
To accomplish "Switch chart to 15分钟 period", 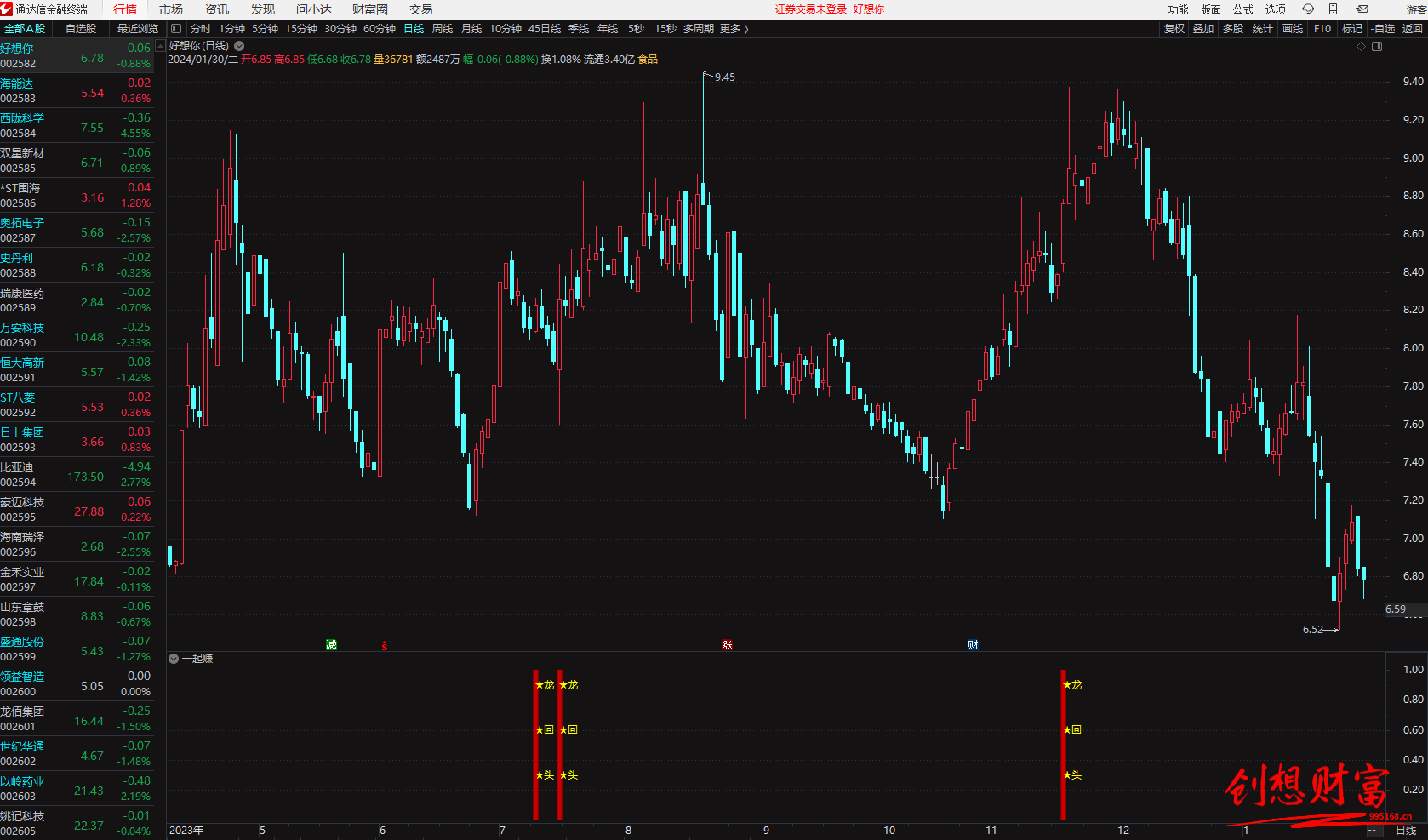I will 301,28.
